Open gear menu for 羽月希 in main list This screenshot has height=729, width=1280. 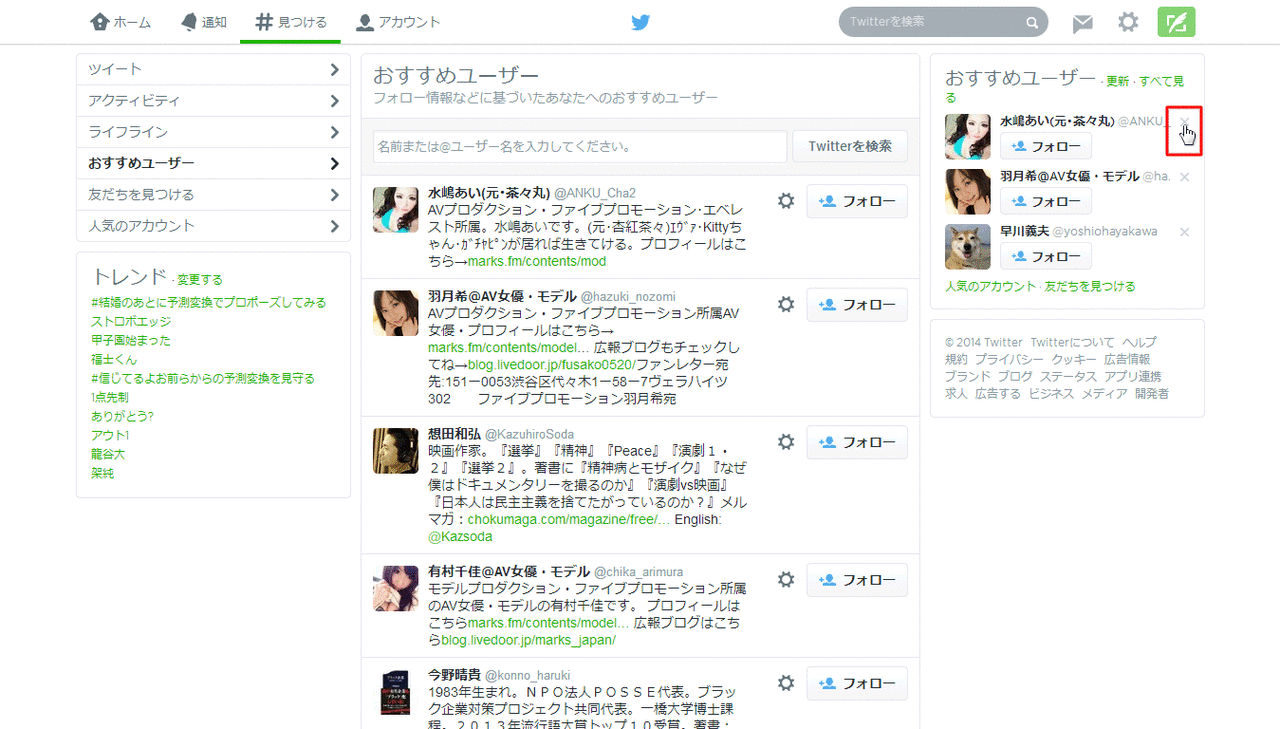click(x=786, y=304)
